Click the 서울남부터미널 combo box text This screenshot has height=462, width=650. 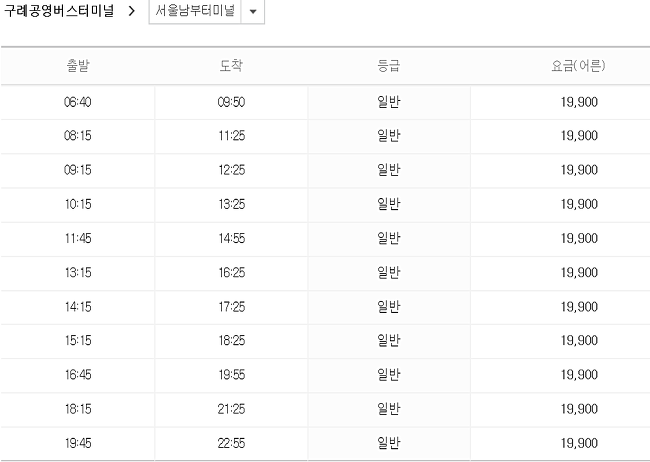[195, 11]
